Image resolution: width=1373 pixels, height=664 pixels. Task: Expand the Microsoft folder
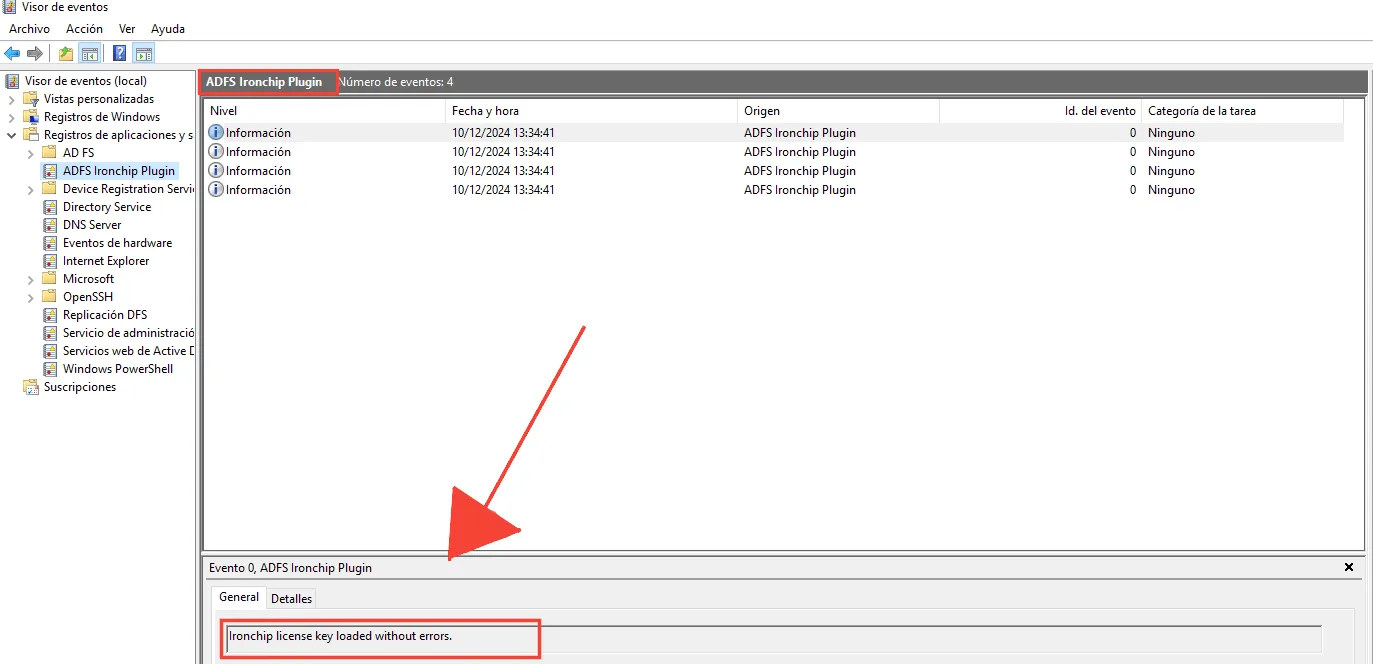(x=31, y=279)
